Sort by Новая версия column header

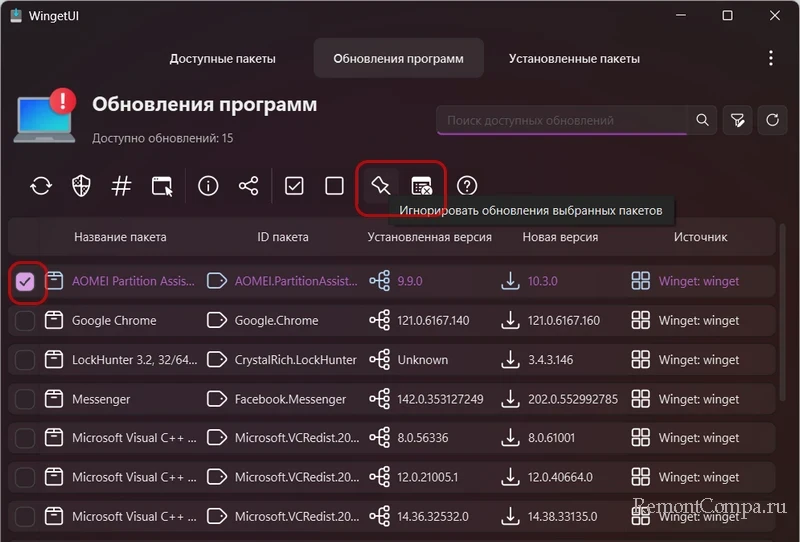pyautogui.click(x=560, y=237)
